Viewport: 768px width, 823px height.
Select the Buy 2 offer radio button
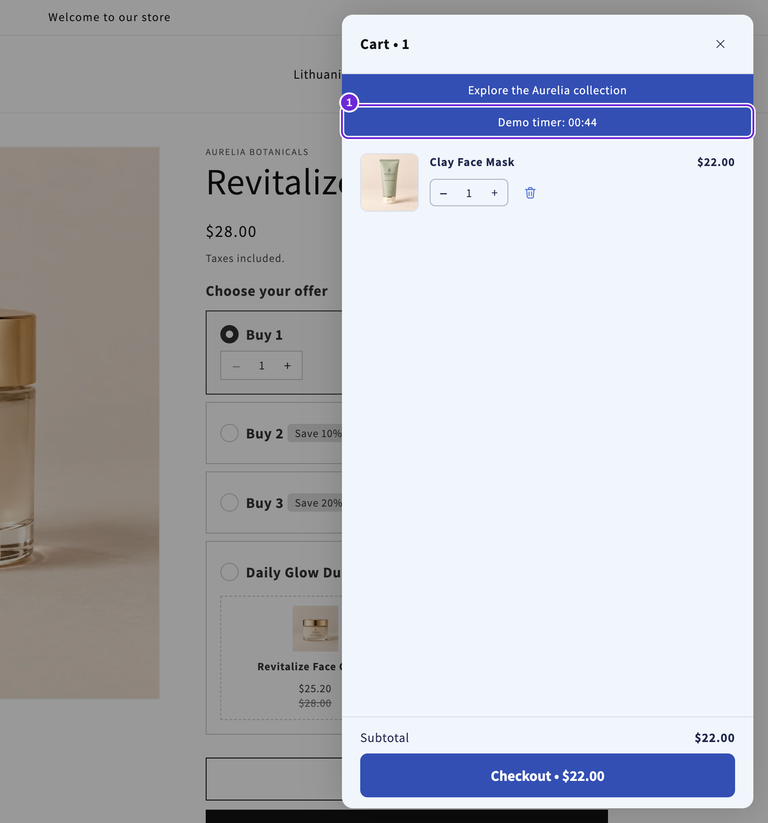pyautogui.click(x=229, y=433)
